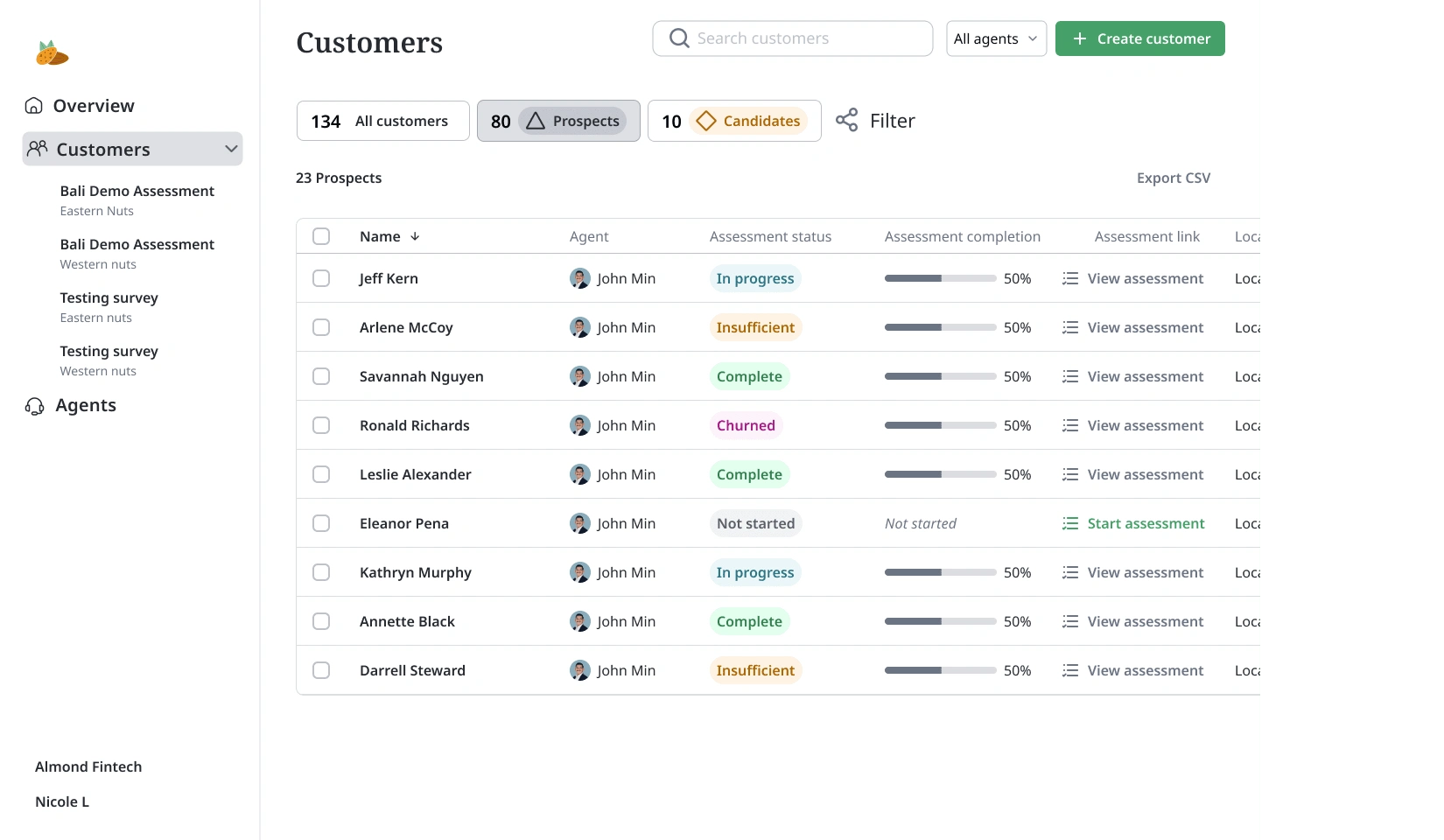
Task: Click the Overview home icon
Action: [x=34, y=106]
